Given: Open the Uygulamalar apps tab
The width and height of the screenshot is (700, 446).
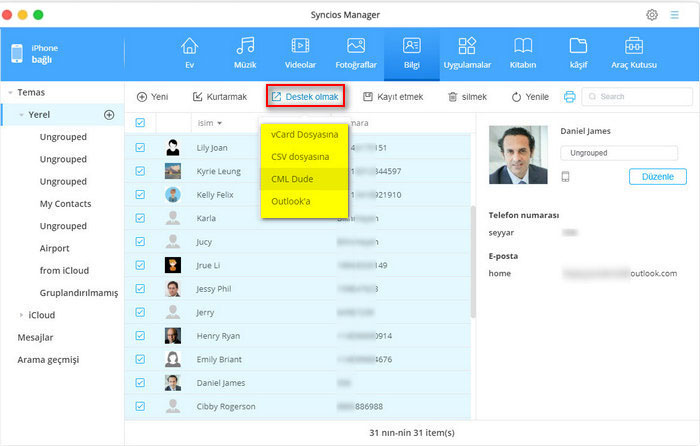Looking at the screenshot, I should [467, 54].
